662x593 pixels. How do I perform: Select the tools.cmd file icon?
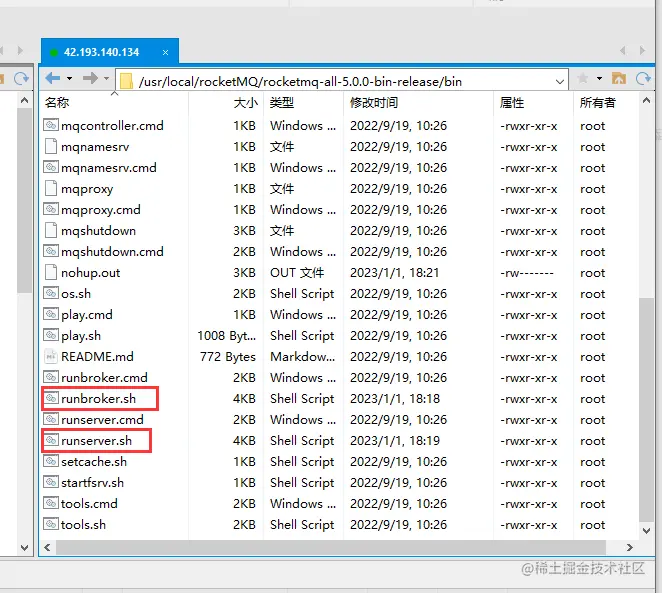point(51,503)
